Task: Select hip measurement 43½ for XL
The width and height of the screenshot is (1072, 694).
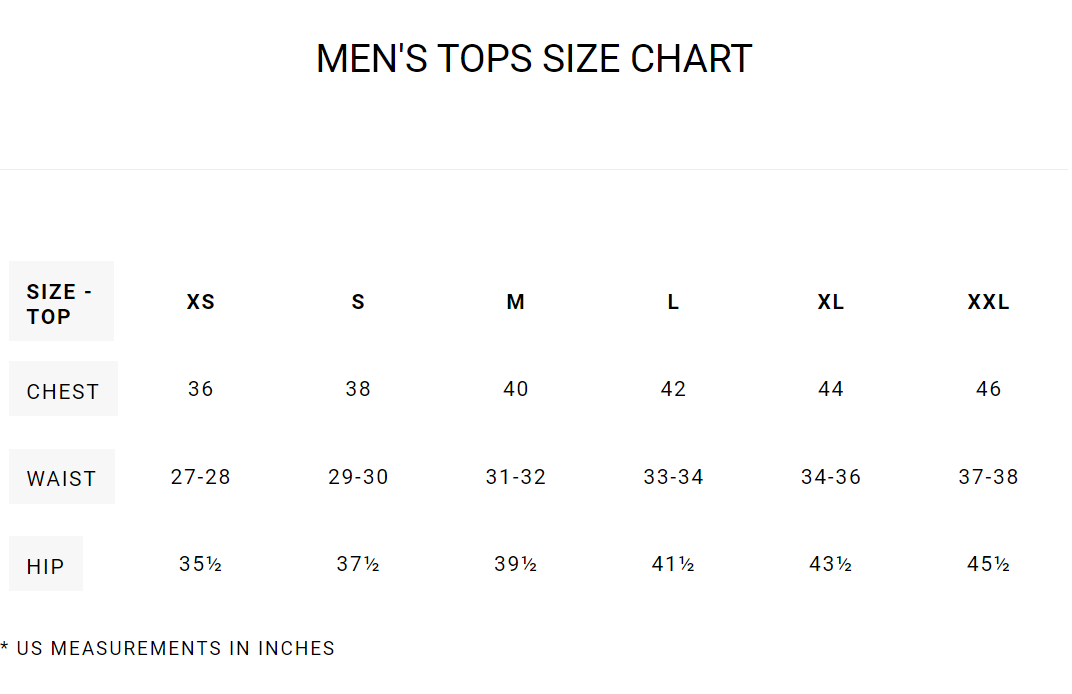Action: [x=831, y=564]
